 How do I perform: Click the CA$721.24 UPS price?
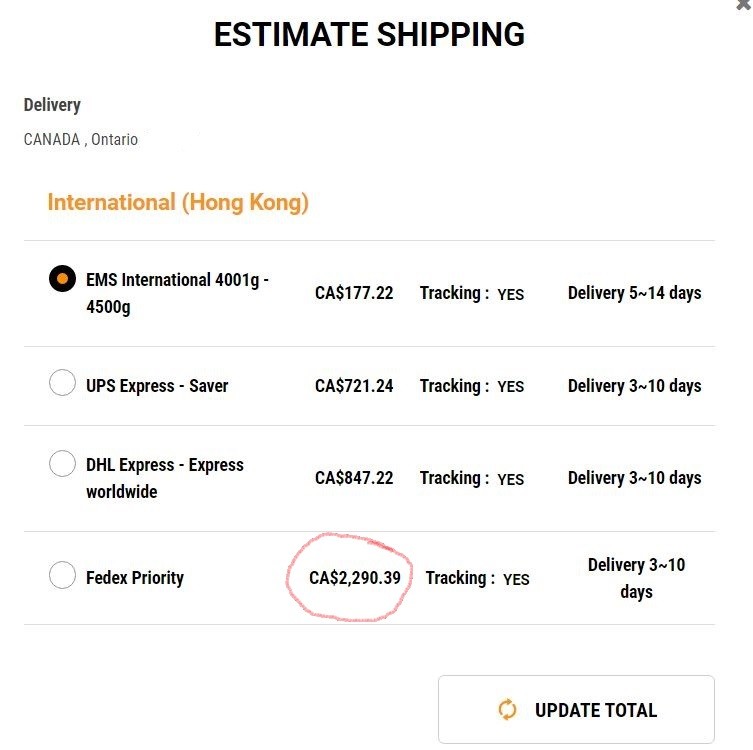tap(354, 386)
